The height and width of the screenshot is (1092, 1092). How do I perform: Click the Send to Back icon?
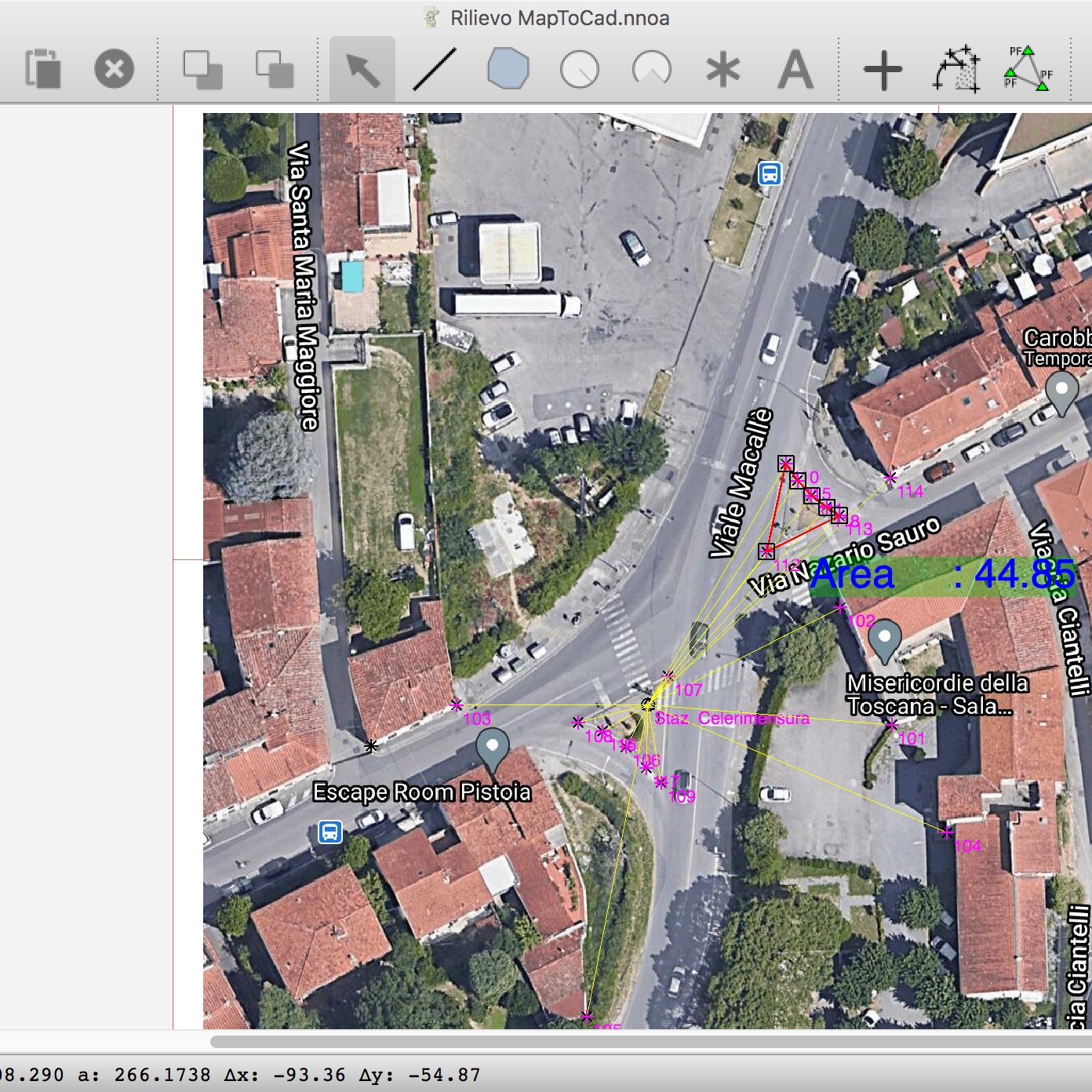click(x=275, y=69)
